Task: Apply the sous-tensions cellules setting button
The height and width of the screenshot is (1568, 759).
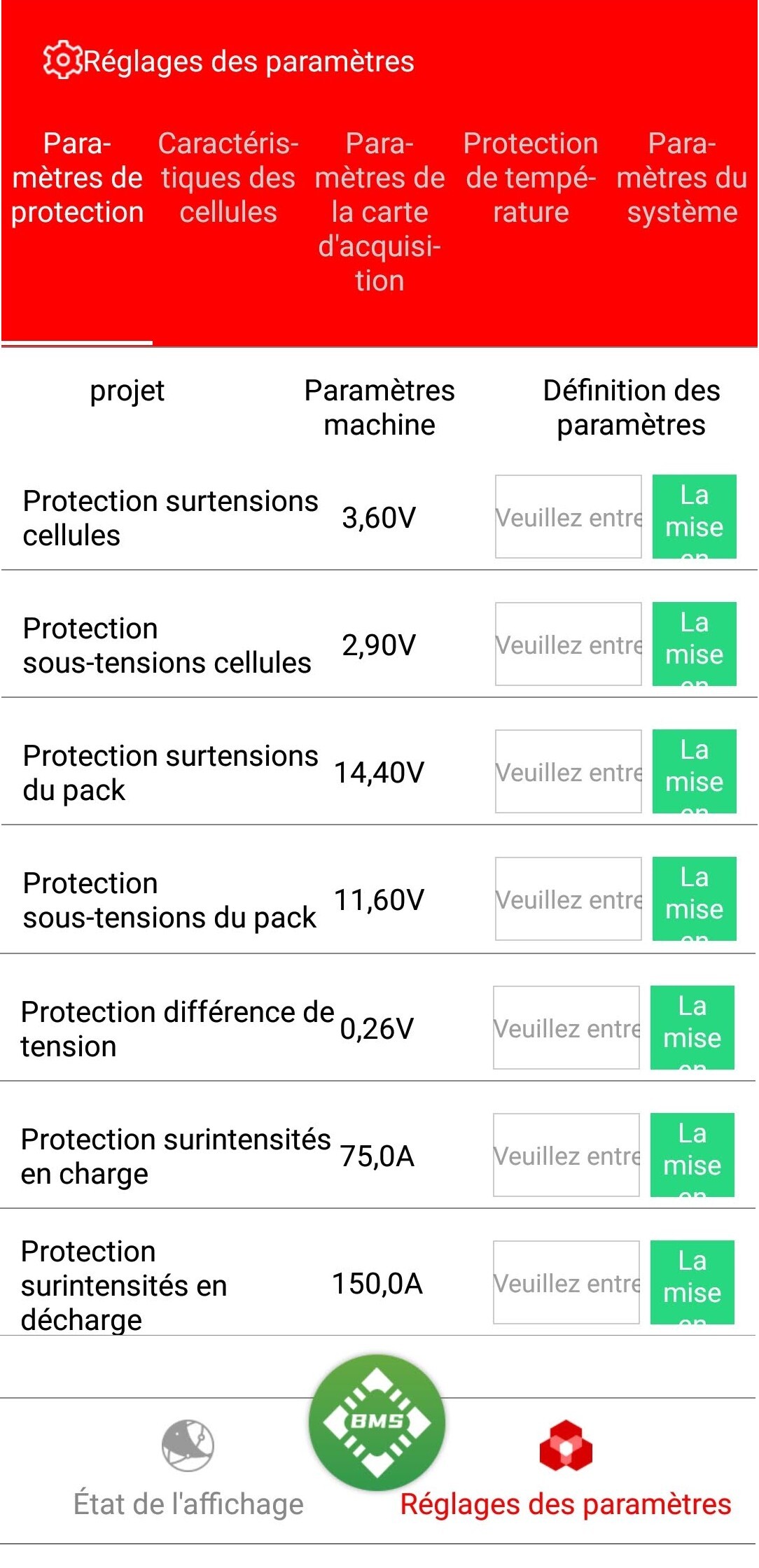Action: tap(694, 645)
